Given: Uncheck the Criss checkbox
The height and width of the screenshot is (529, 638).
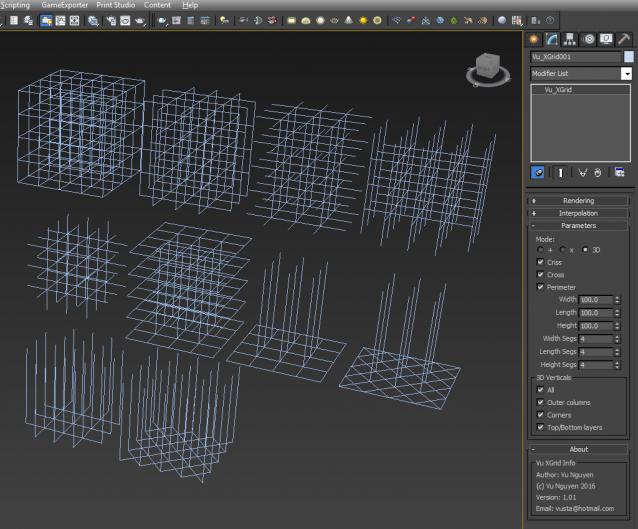Looking at the screenshot, I should 541,262.
